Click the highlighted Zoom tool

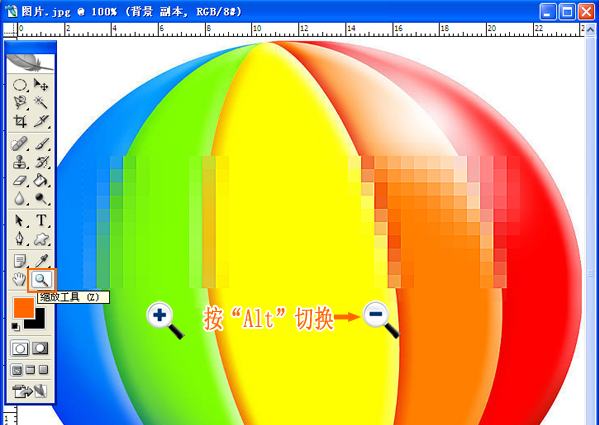[x=41, y=280]
